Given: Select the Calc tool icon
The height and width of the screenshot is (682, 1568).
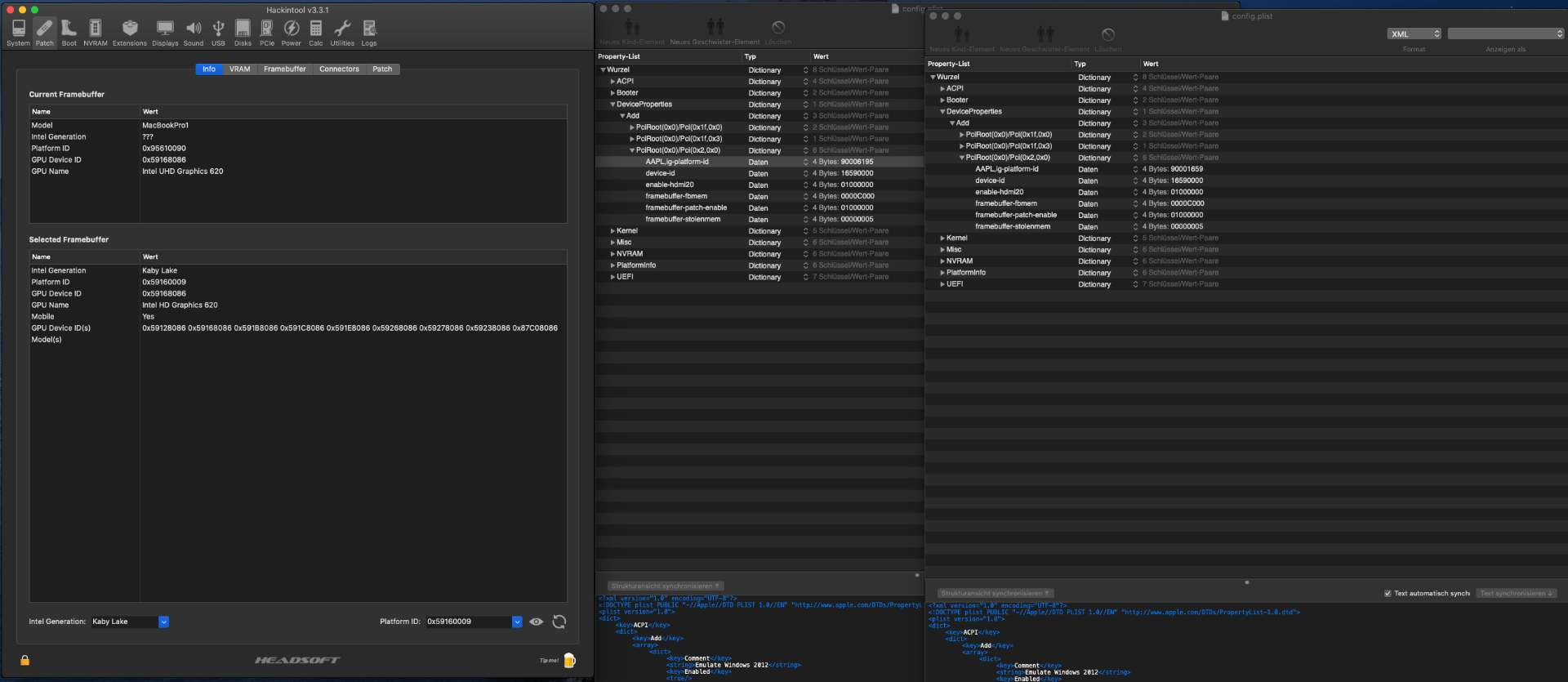Looking at the screenshot, I should (315, 33).
